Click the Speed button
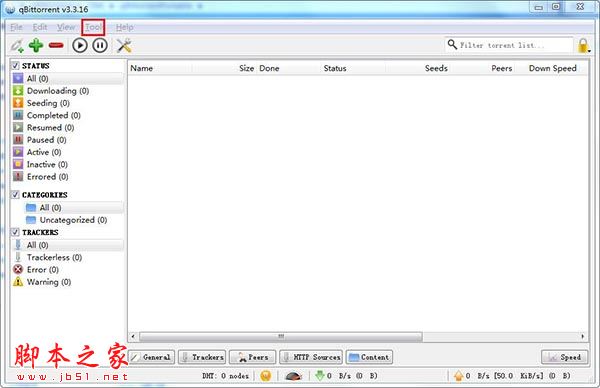Image resolution: width=600 pixels, height=388 pixels. tap(564, 357)
